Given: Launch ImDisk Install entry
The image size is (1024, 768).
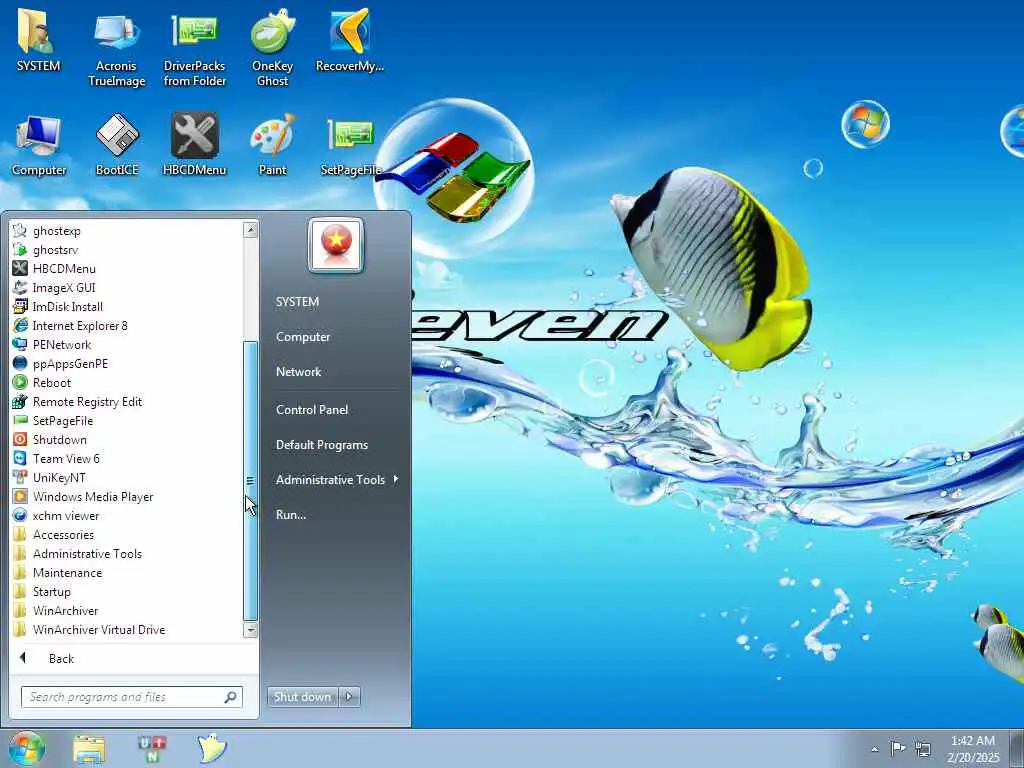Looking at the screenshot, I should 127,306.
